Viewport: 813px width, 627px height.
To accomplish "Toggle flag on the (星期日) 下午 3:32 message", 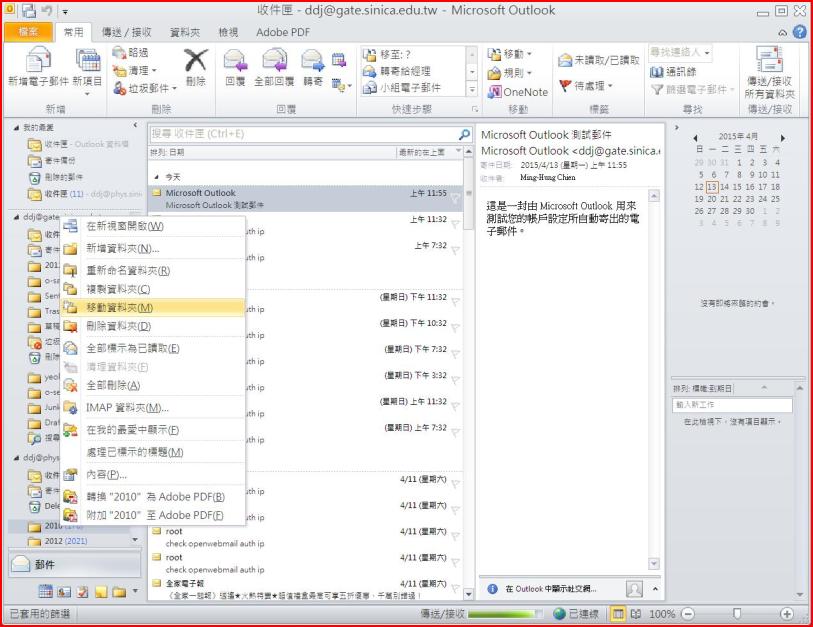I will tap(455, 380).
